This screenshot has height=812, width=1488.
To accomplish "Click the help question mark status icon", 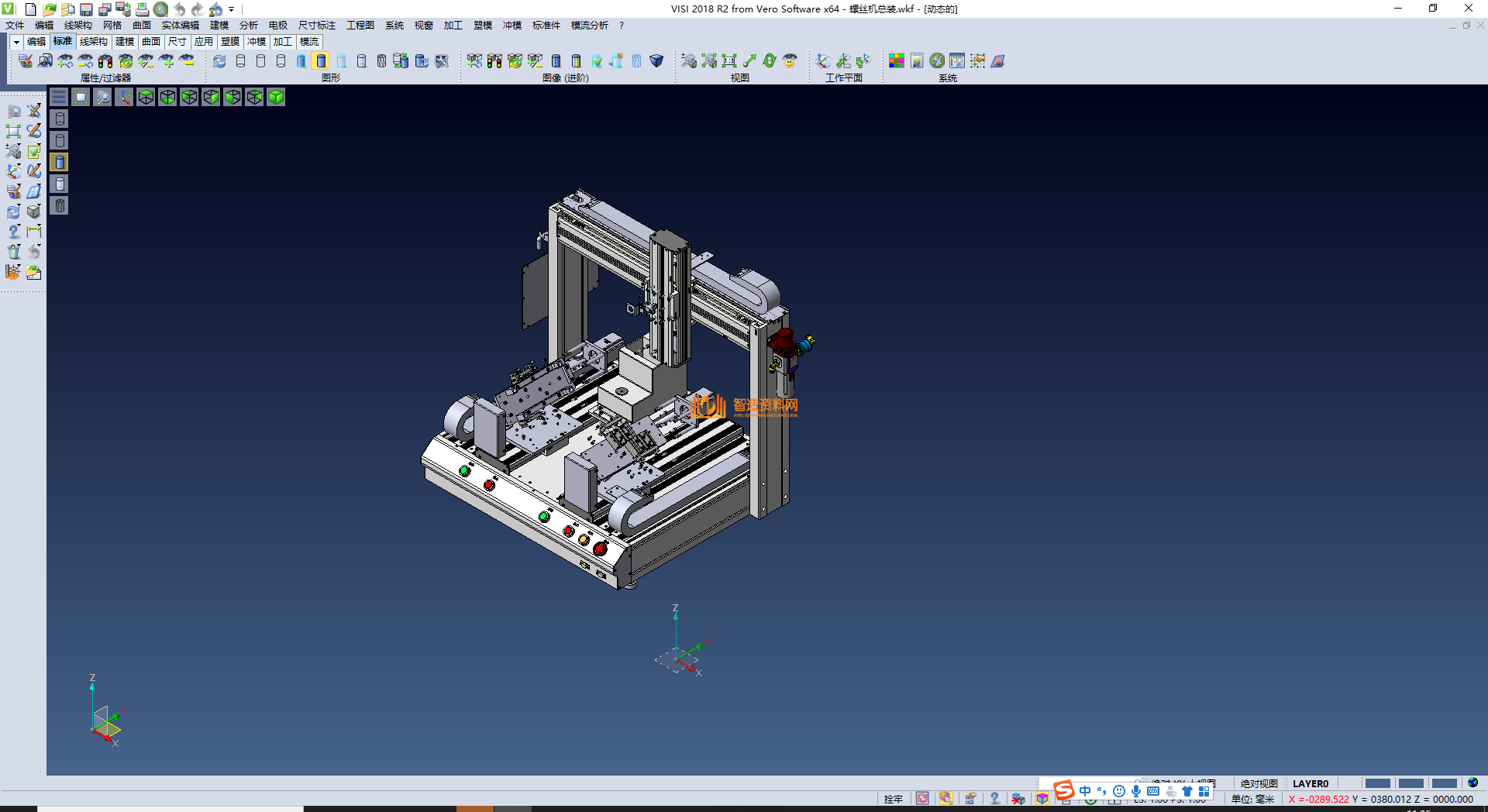I will click(994, 798).
